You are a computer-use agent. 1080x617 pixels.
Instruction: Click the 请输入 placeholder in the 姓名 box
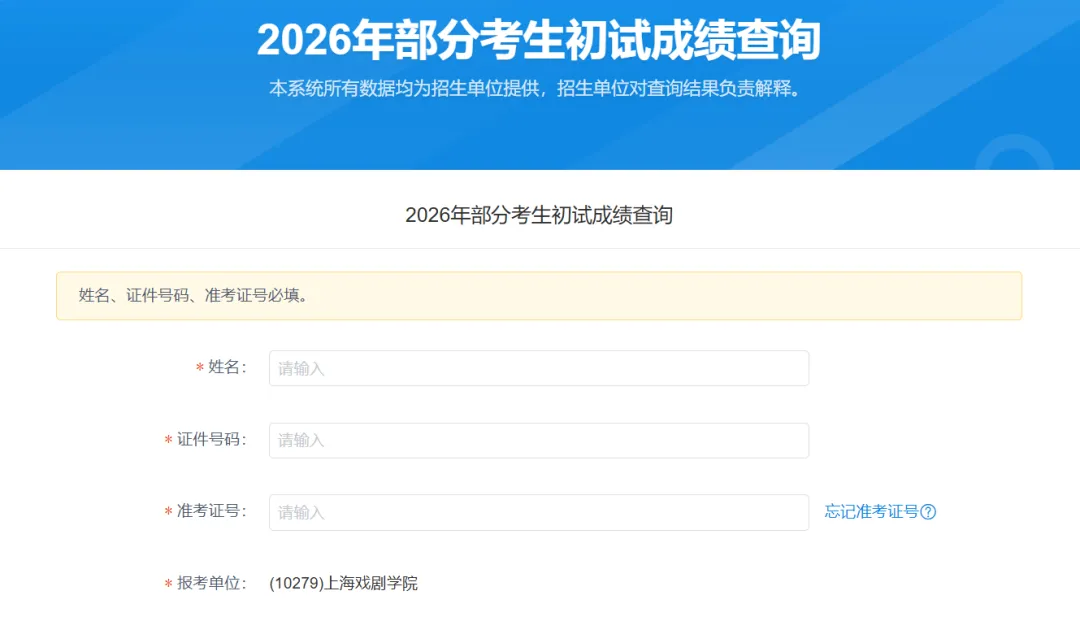tap(301, 369)
